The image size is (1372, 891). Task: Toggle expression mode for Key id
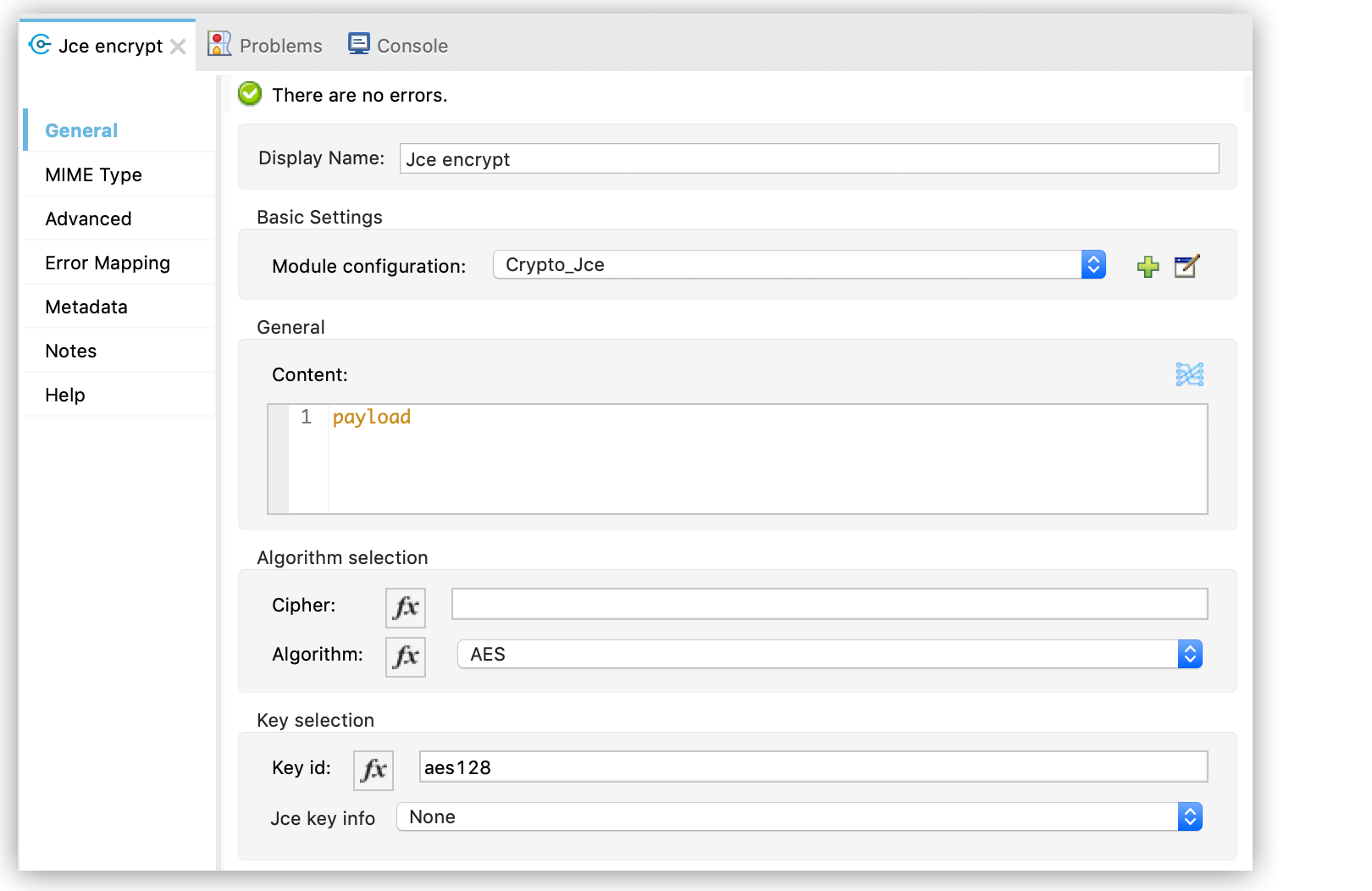pyautogui.click(x=373, y=769)
